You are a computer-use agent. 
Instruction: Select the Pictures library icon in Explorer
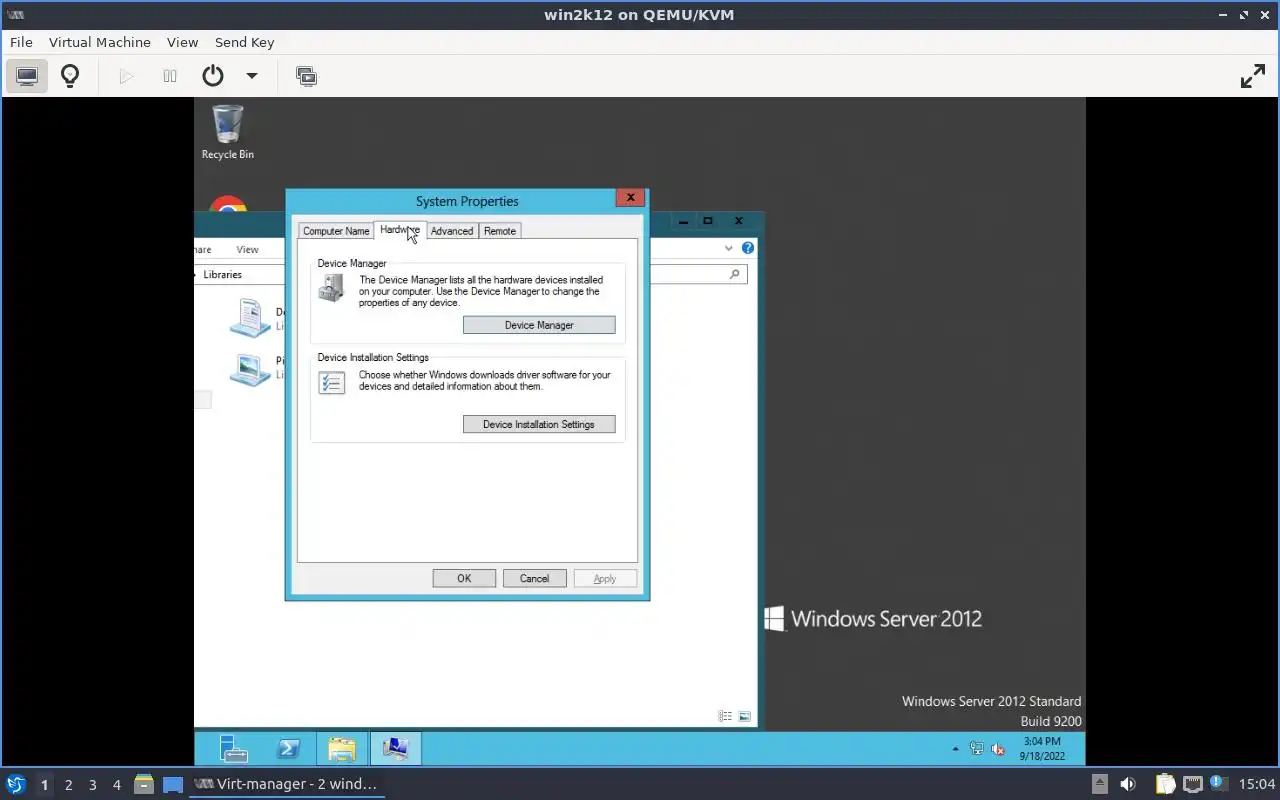coord(250,368)
